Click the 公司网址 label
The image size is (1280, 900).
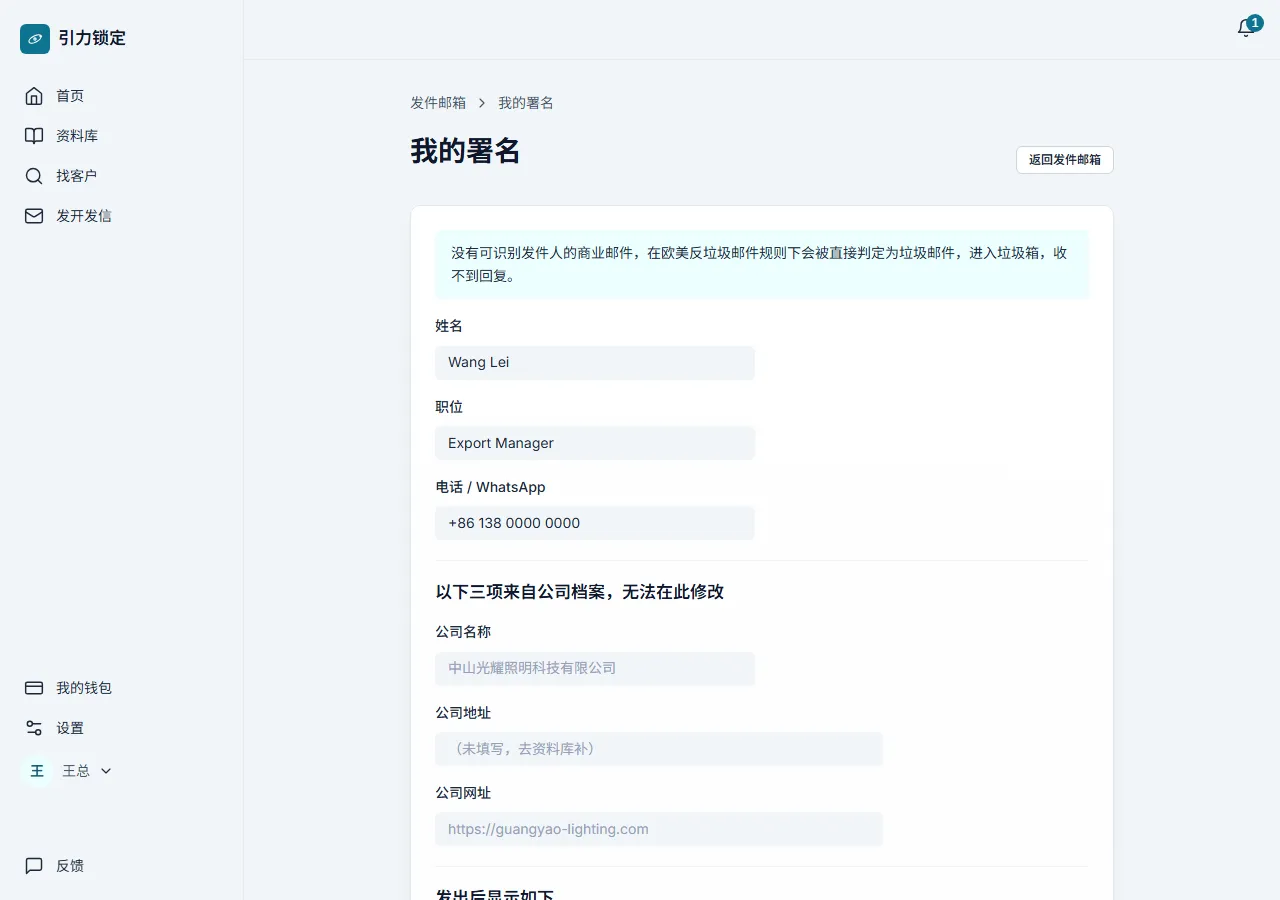coord(463,793)
